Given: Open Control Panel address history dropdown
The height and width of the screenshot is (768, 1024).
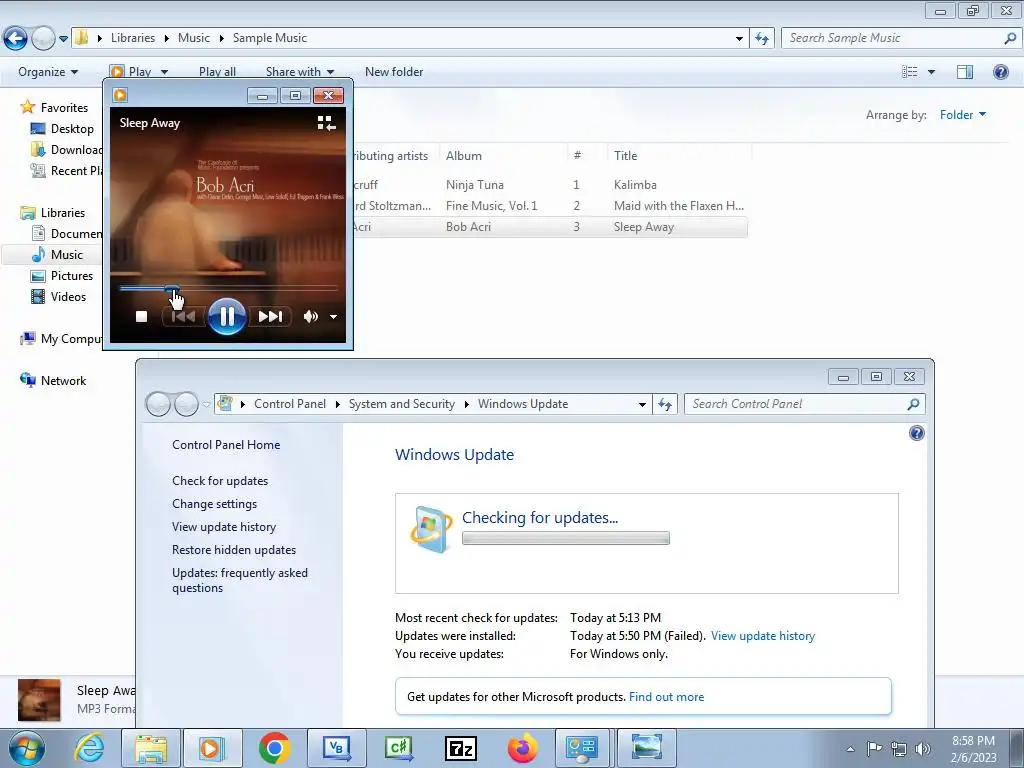Looking at the screenshot, I should click(x=642, y=404).
